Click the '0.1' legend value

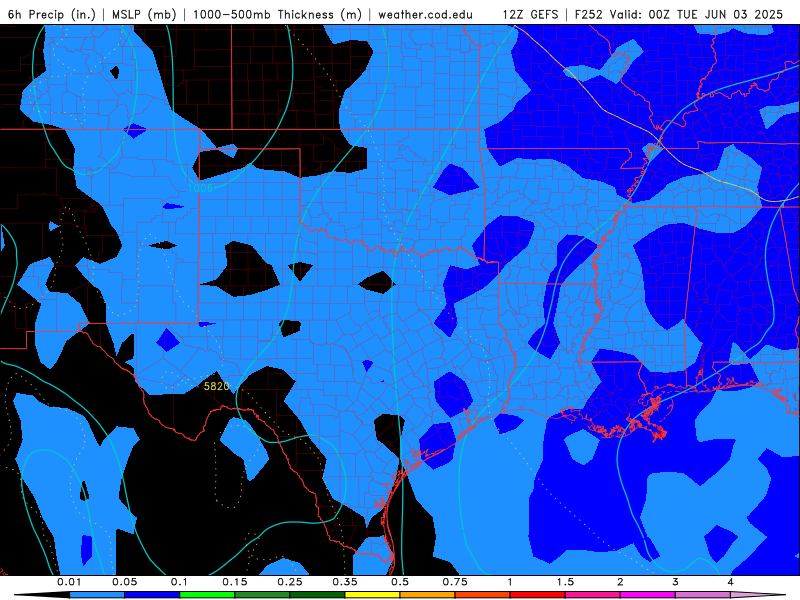point(179,582)
